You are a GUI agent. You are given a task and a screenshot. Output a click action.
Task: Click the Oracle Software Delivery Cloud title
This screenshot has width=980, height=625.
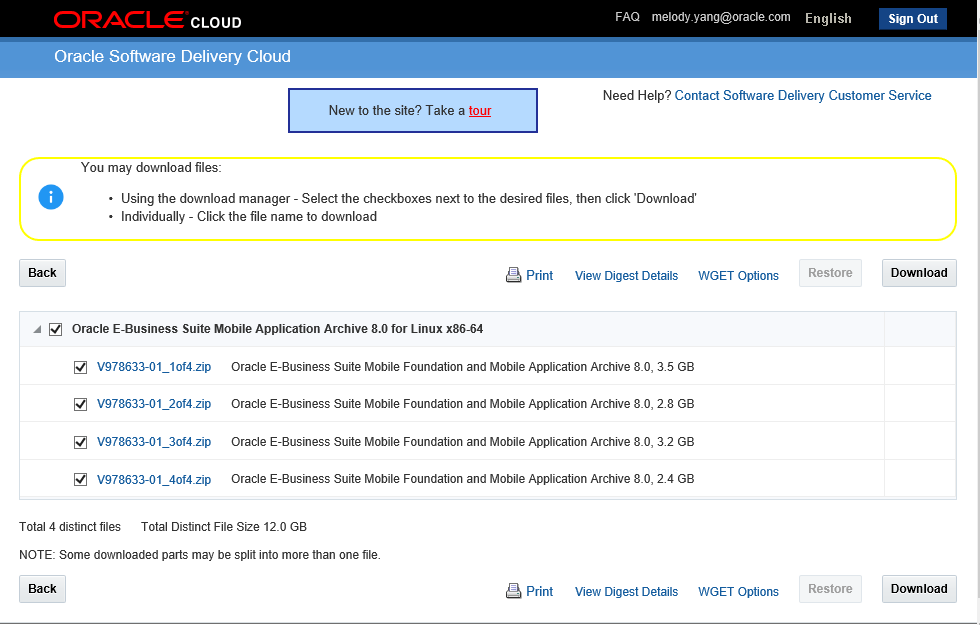[172, 56]
